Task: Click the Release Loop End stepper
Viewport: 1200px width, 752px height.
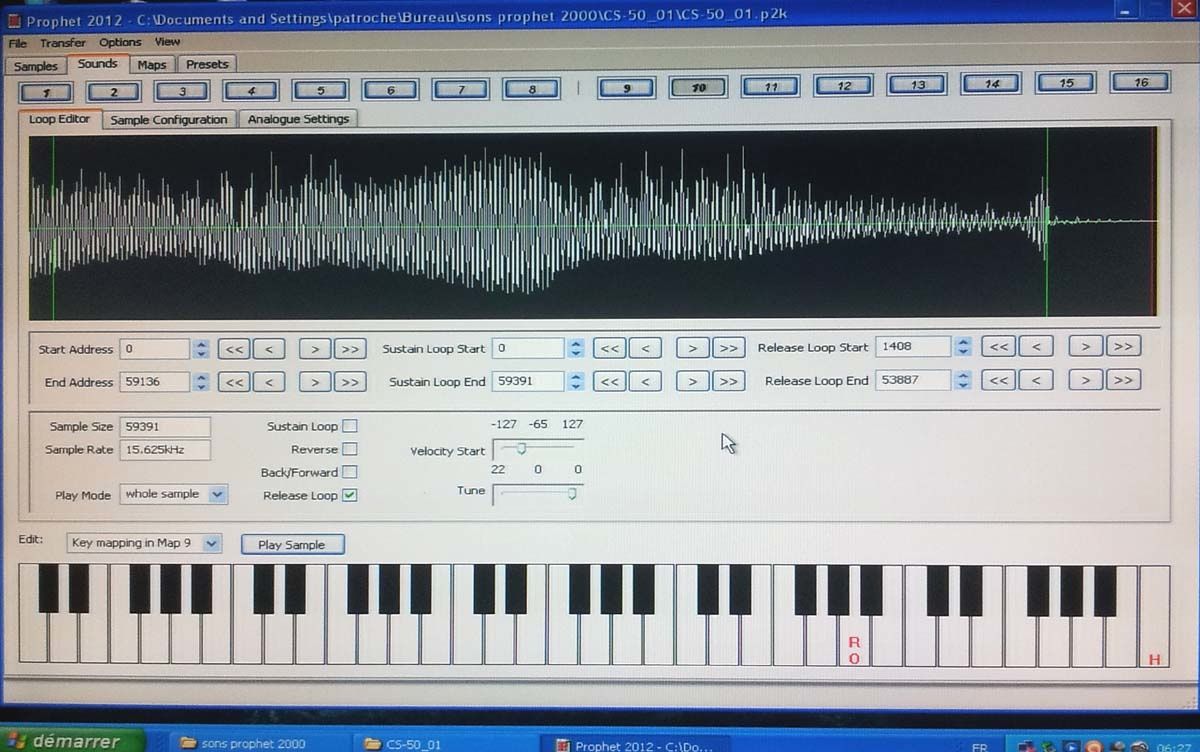Action: [x=962, y=379]
